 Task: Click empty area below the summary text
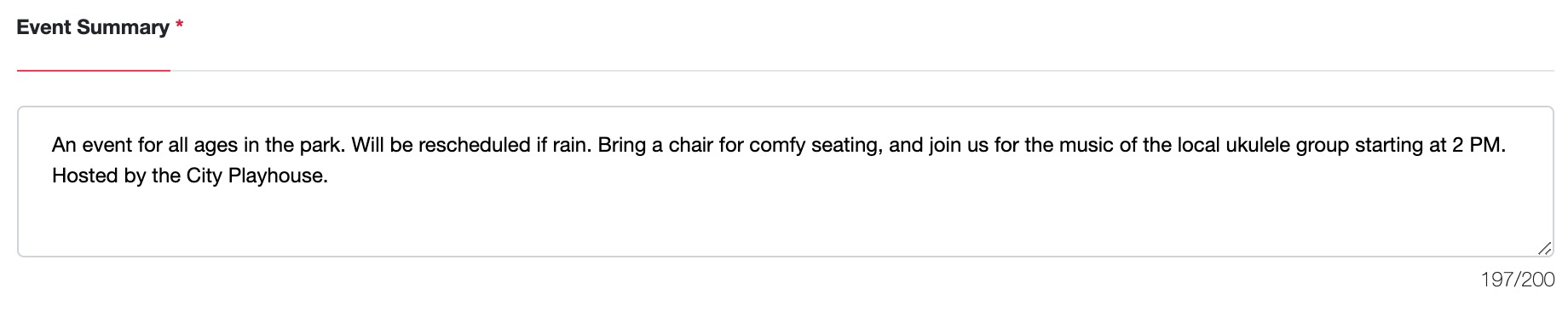(x=784, y=223)
